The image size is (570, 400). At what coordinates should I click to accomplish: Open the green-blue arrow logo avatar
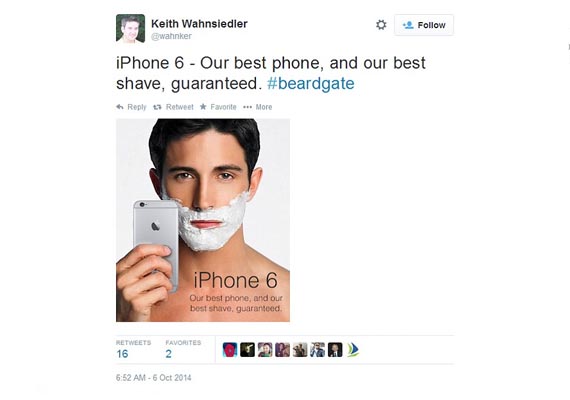point(353,350)
